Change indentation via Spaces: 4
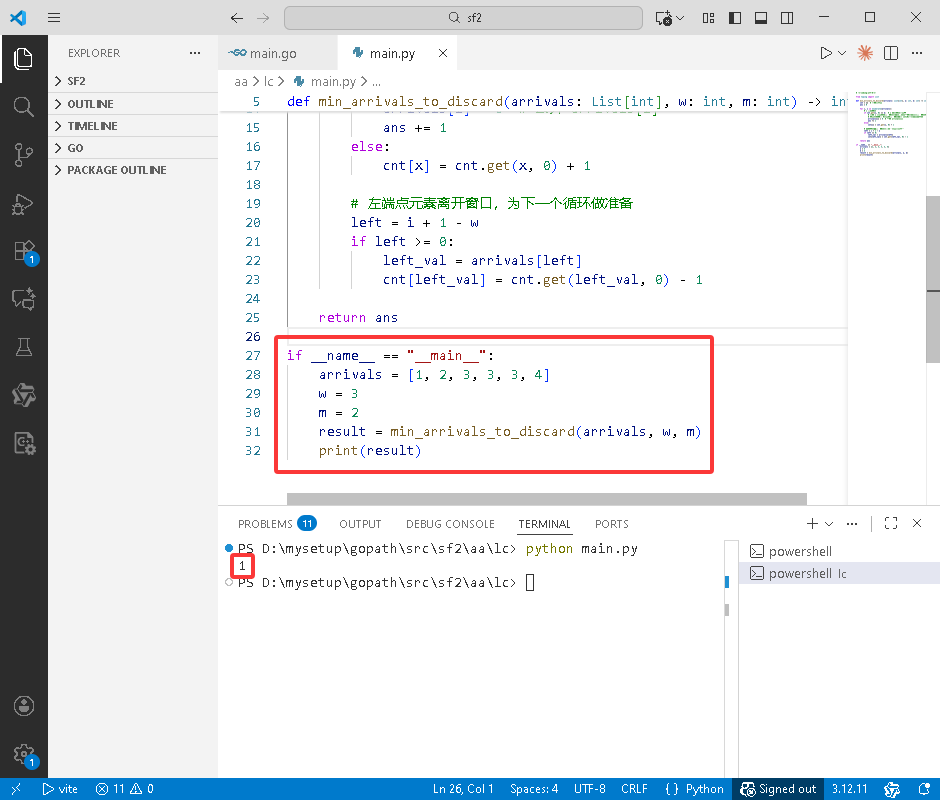The image size is (940, 800). pyautogui.click(x=534, y=789)
